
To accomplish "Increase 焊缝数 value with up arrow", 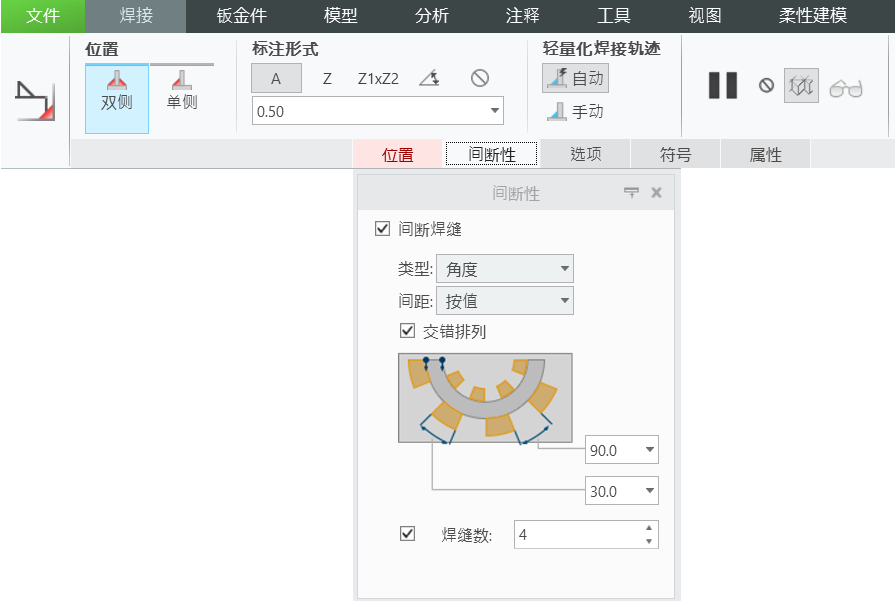I will tap(649, 528).
